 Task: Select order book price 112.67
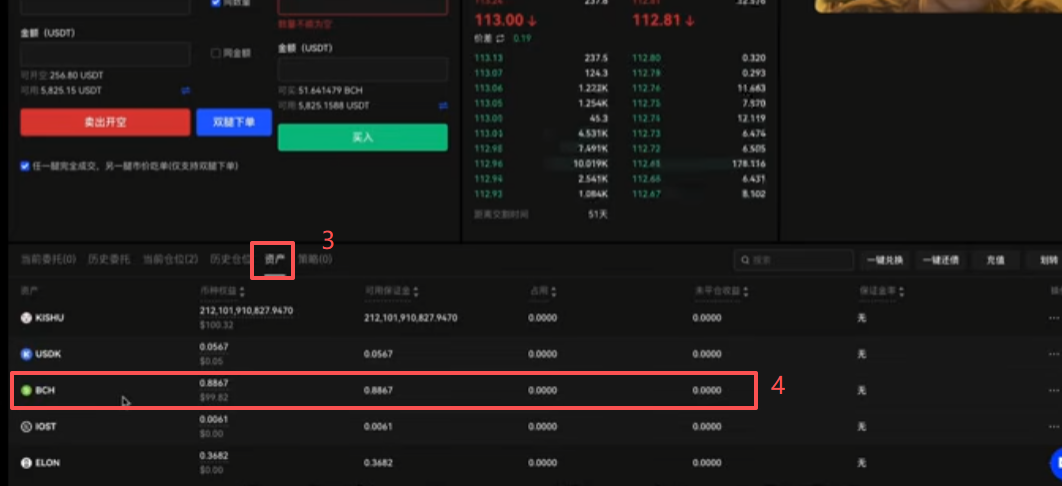(x=646, y=194)
